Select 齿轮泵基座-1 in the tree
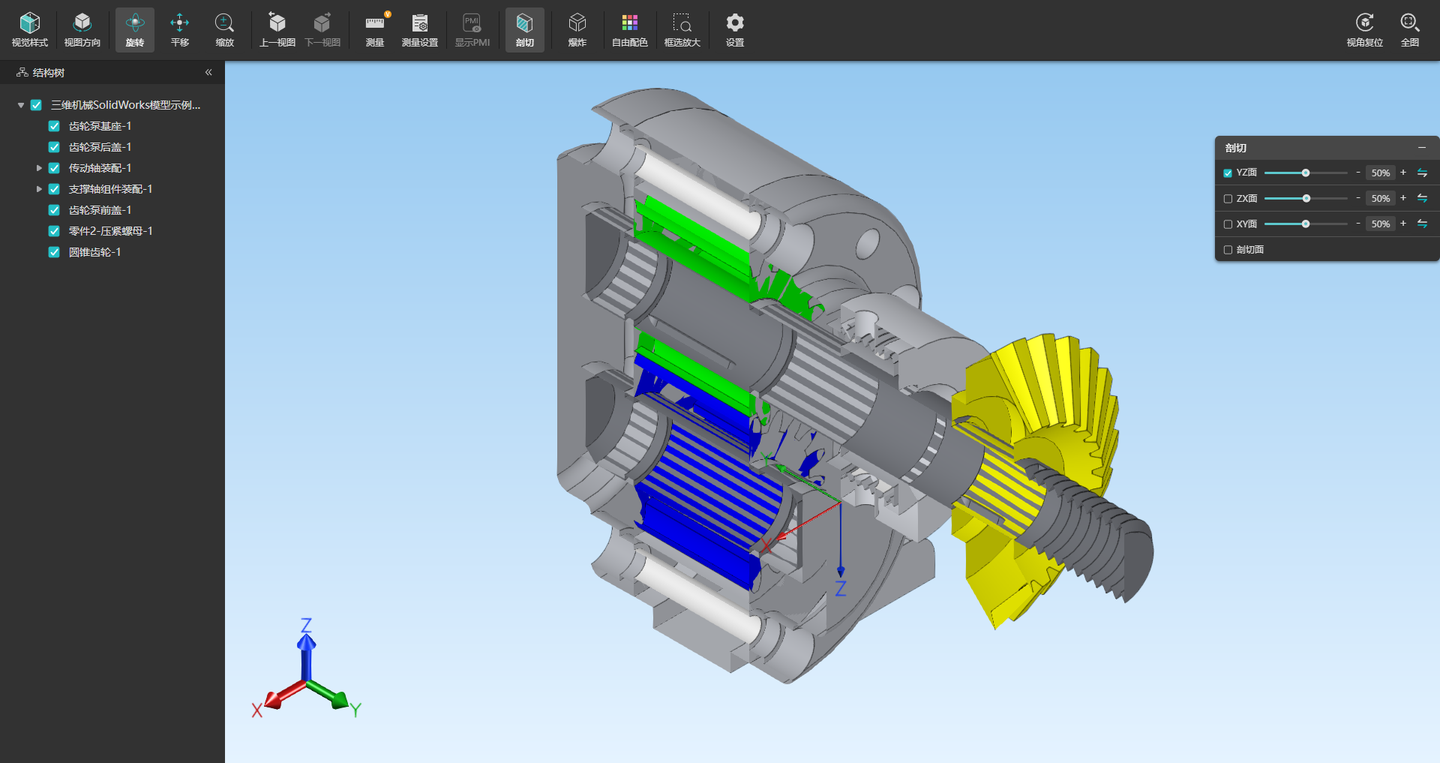Viewport: 1440px width, 763px height. [x=100, y=126]
